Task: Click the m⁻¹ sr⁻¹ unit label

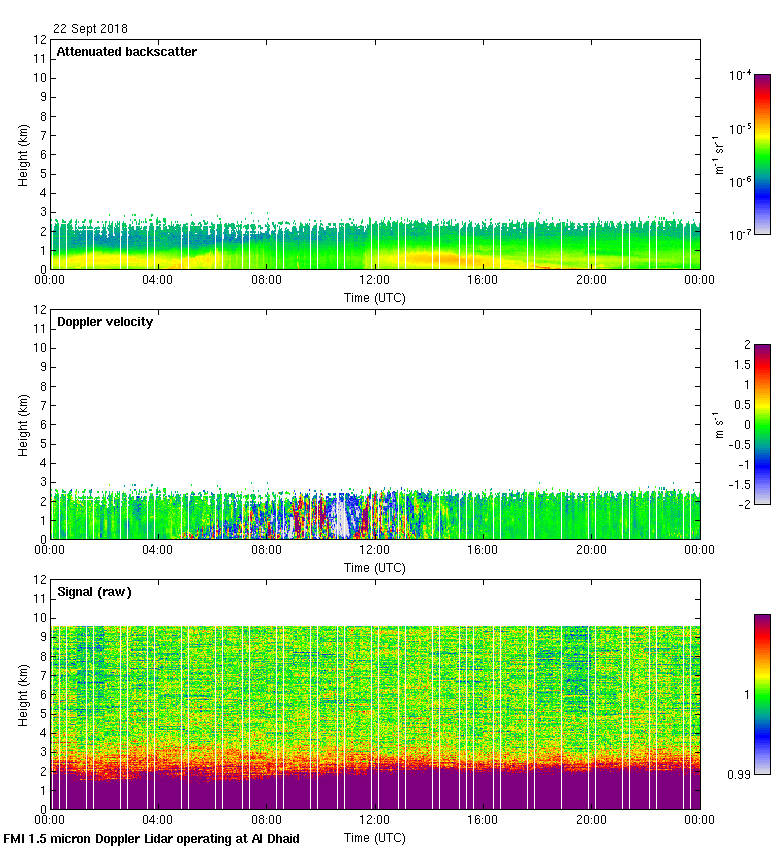Action: [x=718, y=155]
